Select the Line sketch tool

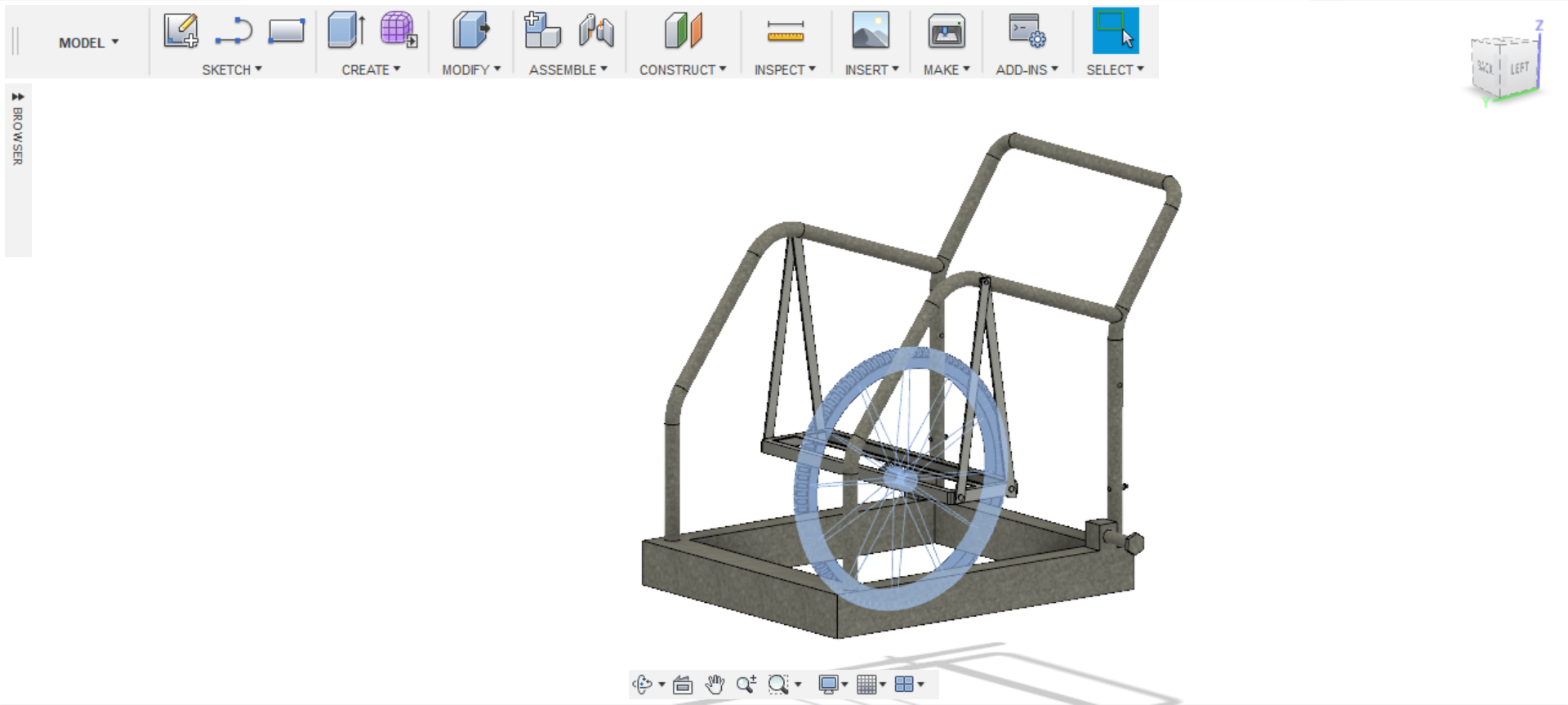(234, 31)
